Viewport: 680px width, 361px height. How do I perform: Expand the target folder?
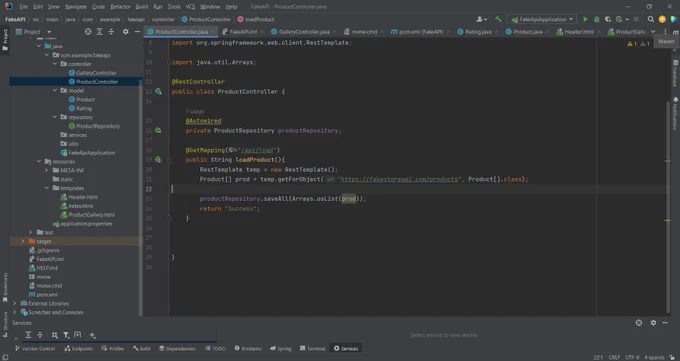tap(23, 241)
